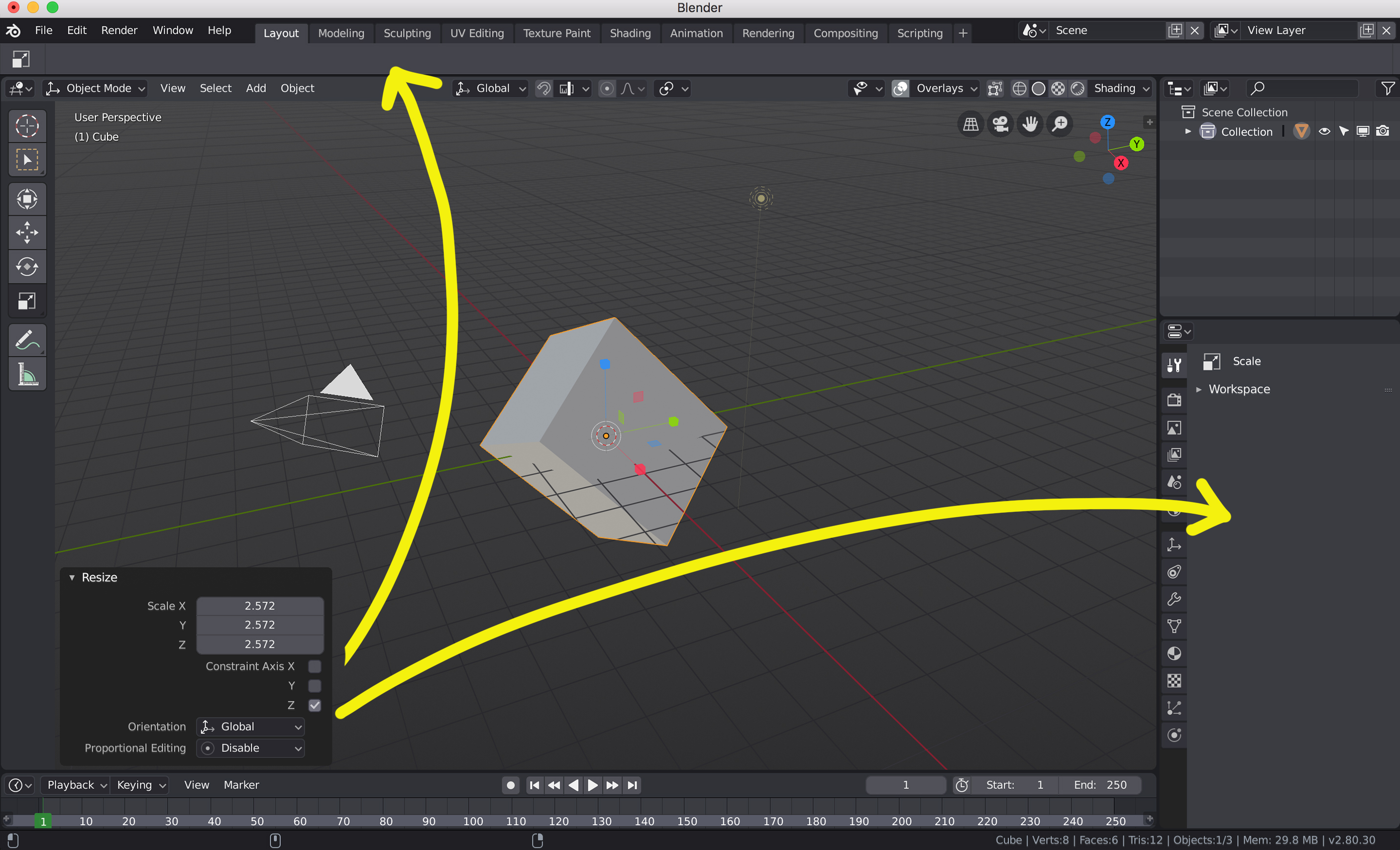Switch perspective/orthographic grid icon
Viewport: 1400px width, 850px height.
970,123
